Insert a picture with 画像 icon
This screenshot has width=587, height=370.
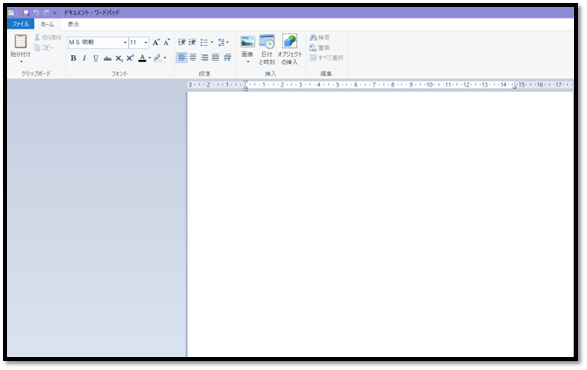click(x=247, y=42)
